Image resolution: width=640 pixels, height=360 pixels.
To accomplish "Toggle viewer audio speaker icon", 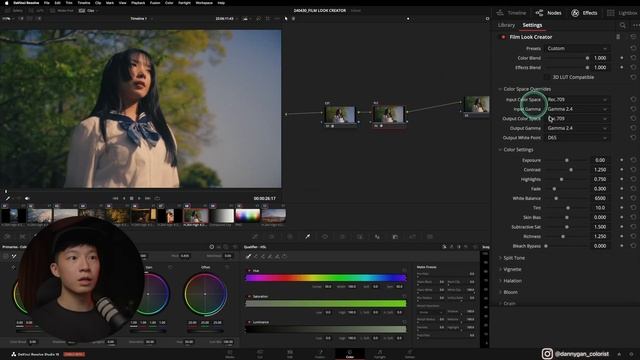I will pos(27,198).
